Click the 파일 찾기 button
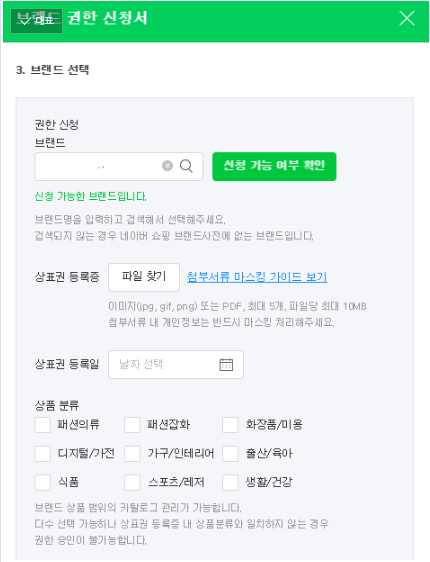The image size is (430, 562). coord(144,277)
